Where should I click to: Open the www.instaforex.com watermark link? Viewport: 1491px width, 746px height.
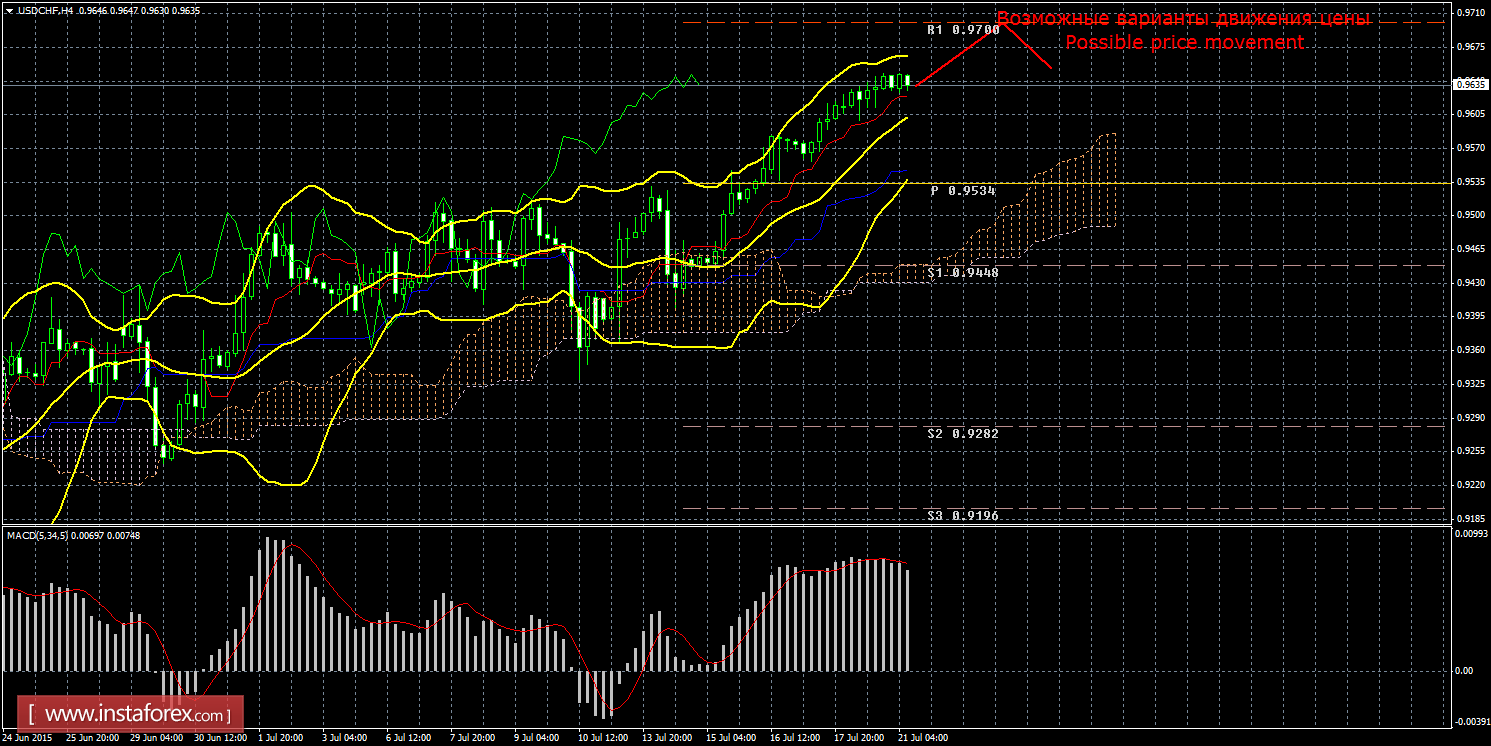pos(135,715)
